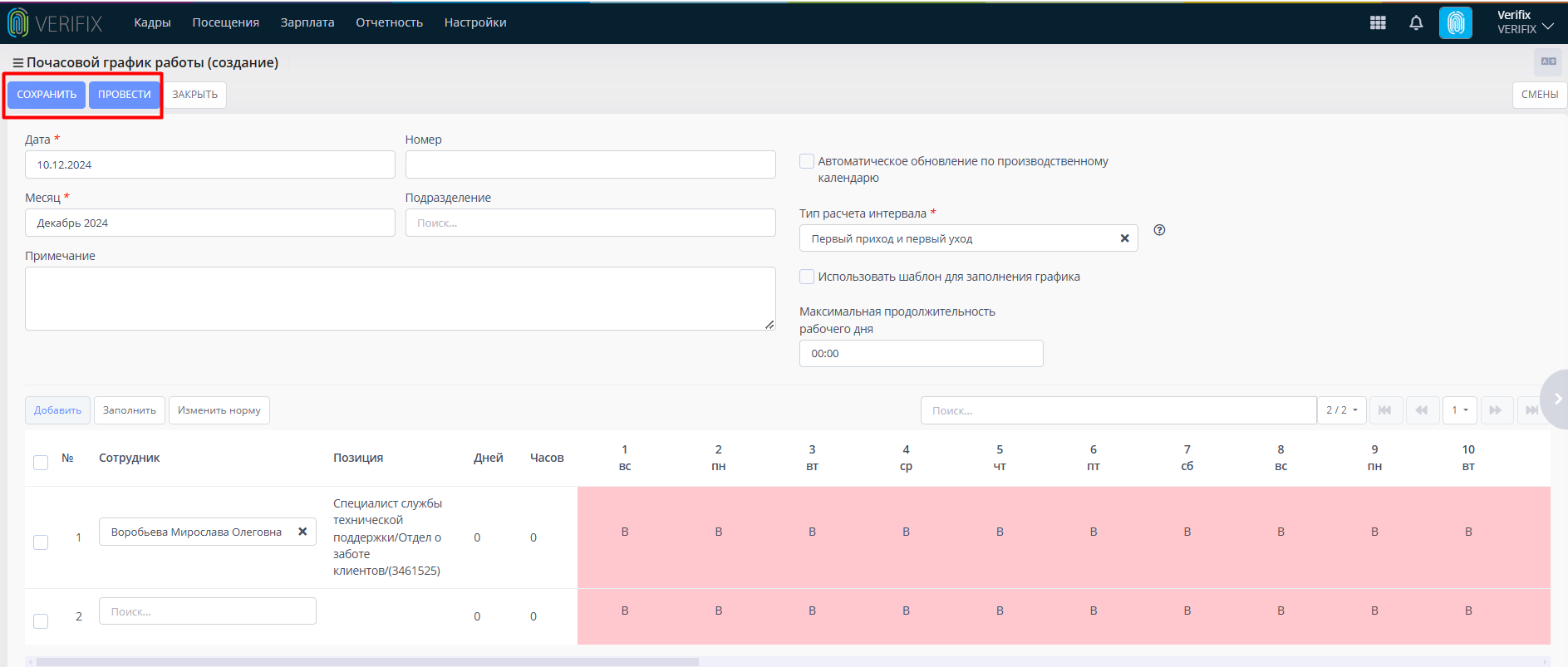1568x667 pixels.
Task: Open help icon for interval calculation type
Action: click(1159, 230)
